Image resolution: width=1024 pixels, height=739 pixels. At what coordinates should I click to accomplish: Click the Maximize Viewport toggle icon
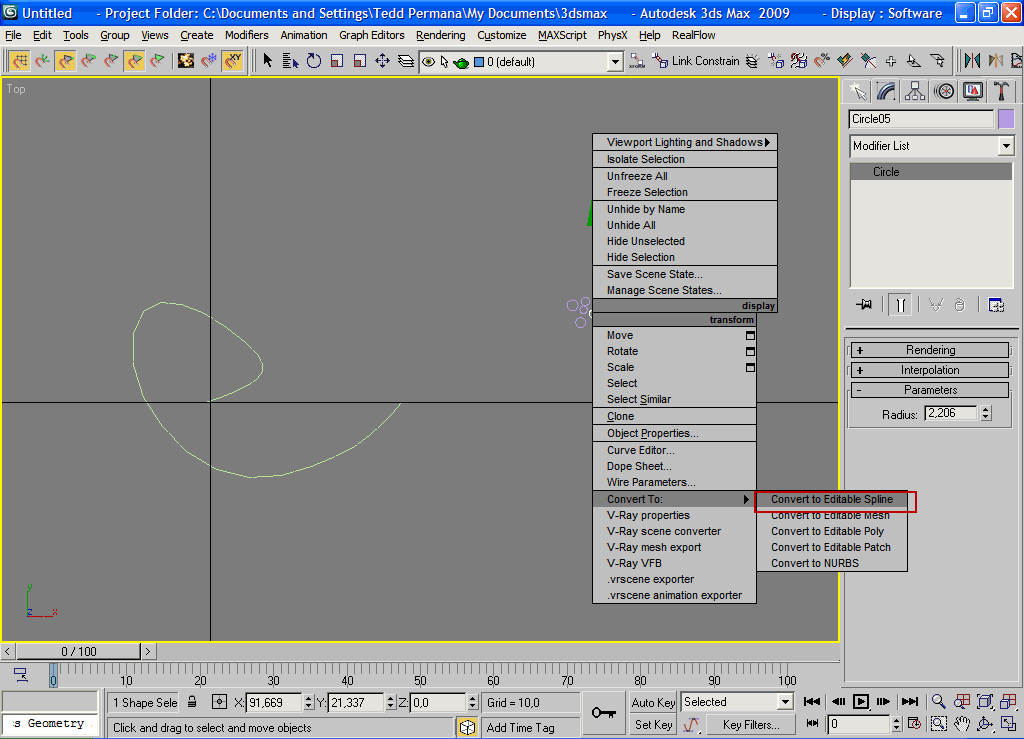click(x=1008, y=724)
